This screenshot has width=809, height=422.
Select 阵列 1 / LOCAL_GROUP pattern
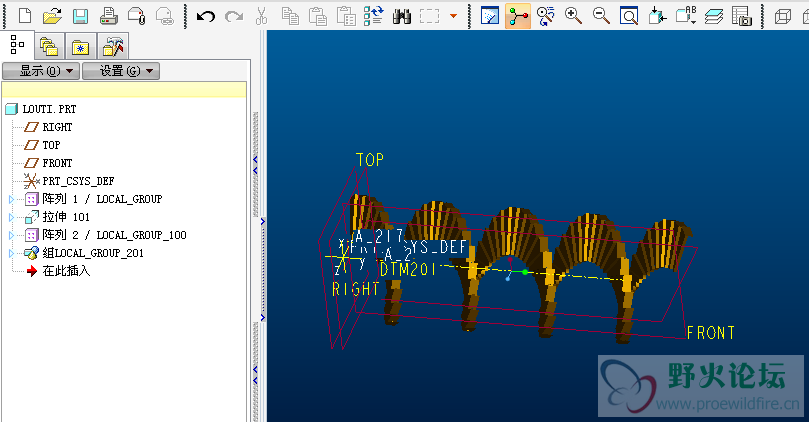point(93,199)
